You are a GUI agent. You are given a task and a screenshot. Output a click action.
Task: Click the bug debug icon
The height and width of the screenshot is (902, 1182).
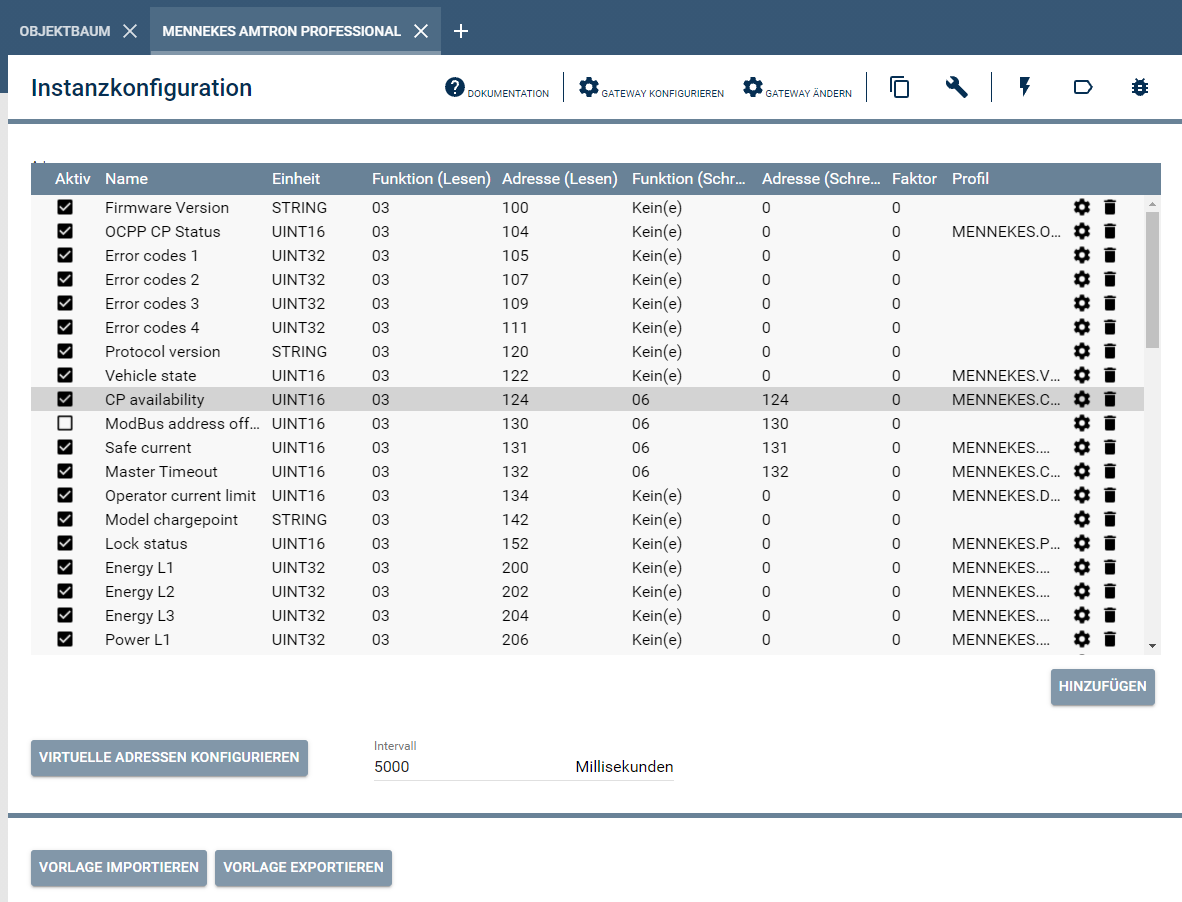[1139, 87]
